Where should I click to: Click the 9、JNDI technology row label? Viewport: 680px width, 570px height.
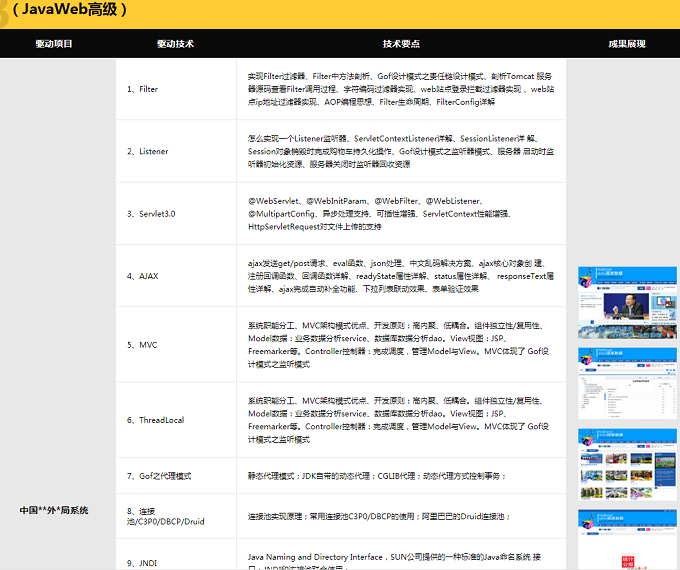pyautogui.click(x=143, y=563)
